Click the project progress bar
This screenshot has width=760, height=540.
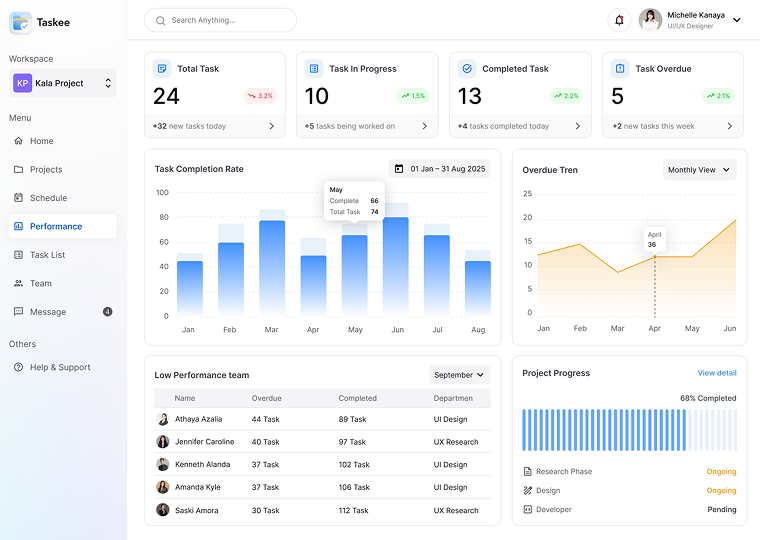pos(629,430)
